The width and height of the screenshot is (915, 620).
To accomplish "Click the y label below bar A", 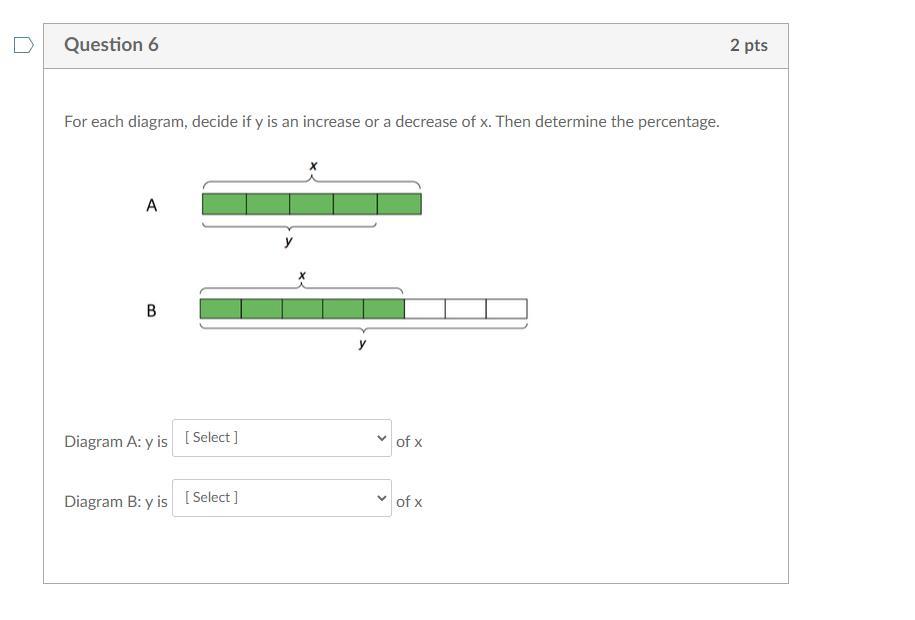I will [x=288, y=241].
